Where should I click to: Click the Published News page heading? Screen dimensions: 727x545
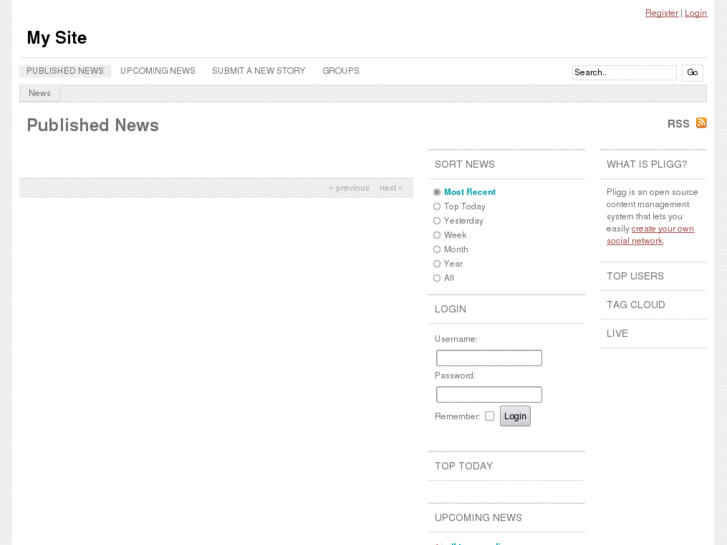tap(93, 125)
